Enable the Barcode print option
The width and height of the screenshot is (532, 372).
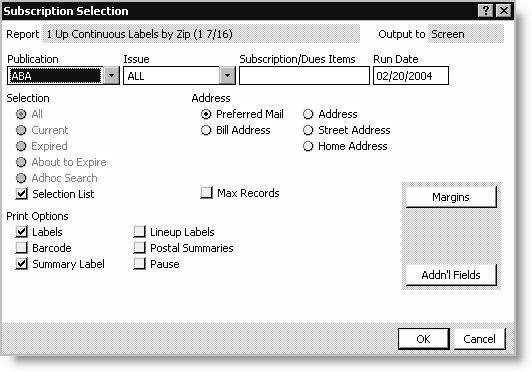21,248
